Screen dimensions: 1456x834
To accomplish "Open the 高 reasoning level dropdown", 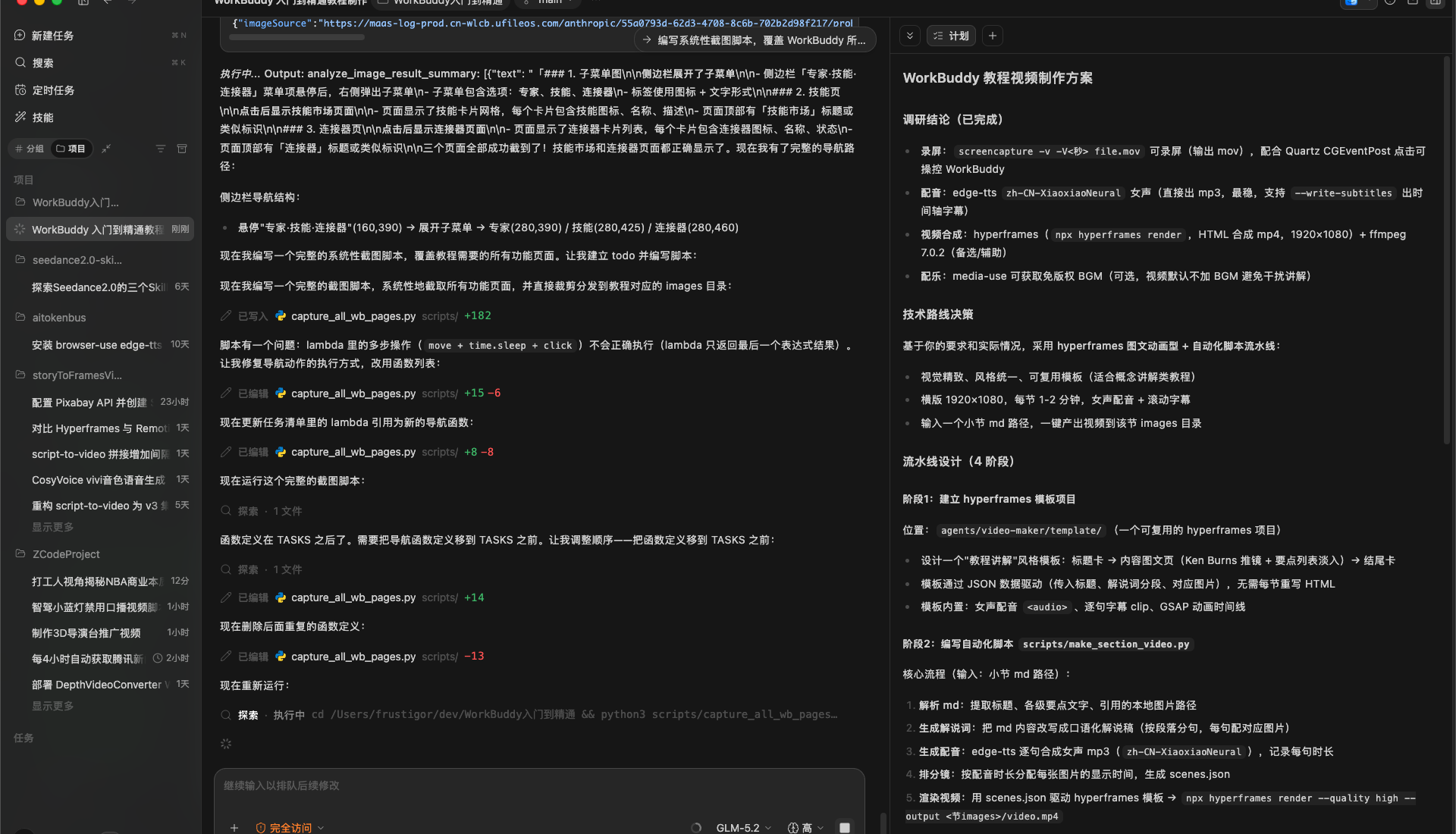I will tap(806, 828).
